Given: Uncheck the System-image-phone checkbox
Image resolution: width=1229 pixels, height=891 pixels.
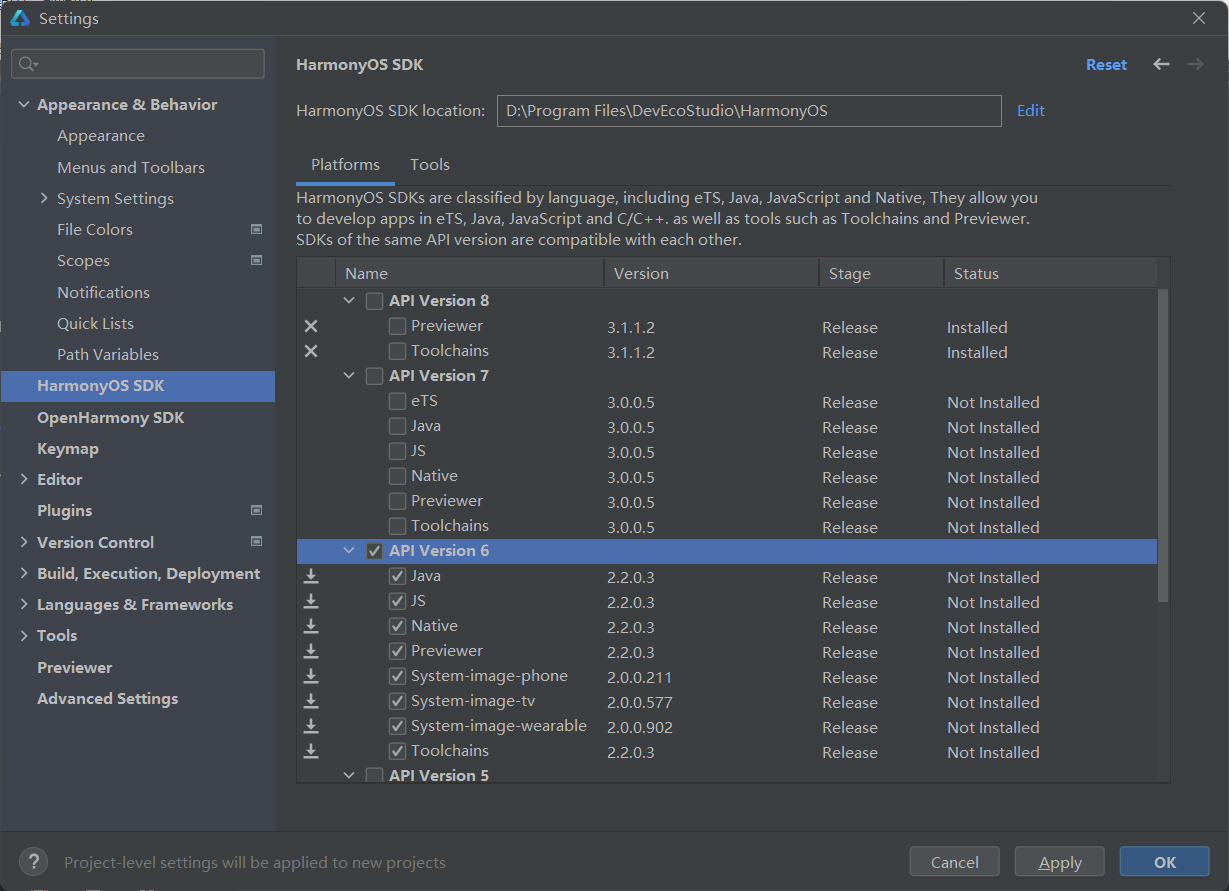Looking at the screenshot, I should coord(397,676).
